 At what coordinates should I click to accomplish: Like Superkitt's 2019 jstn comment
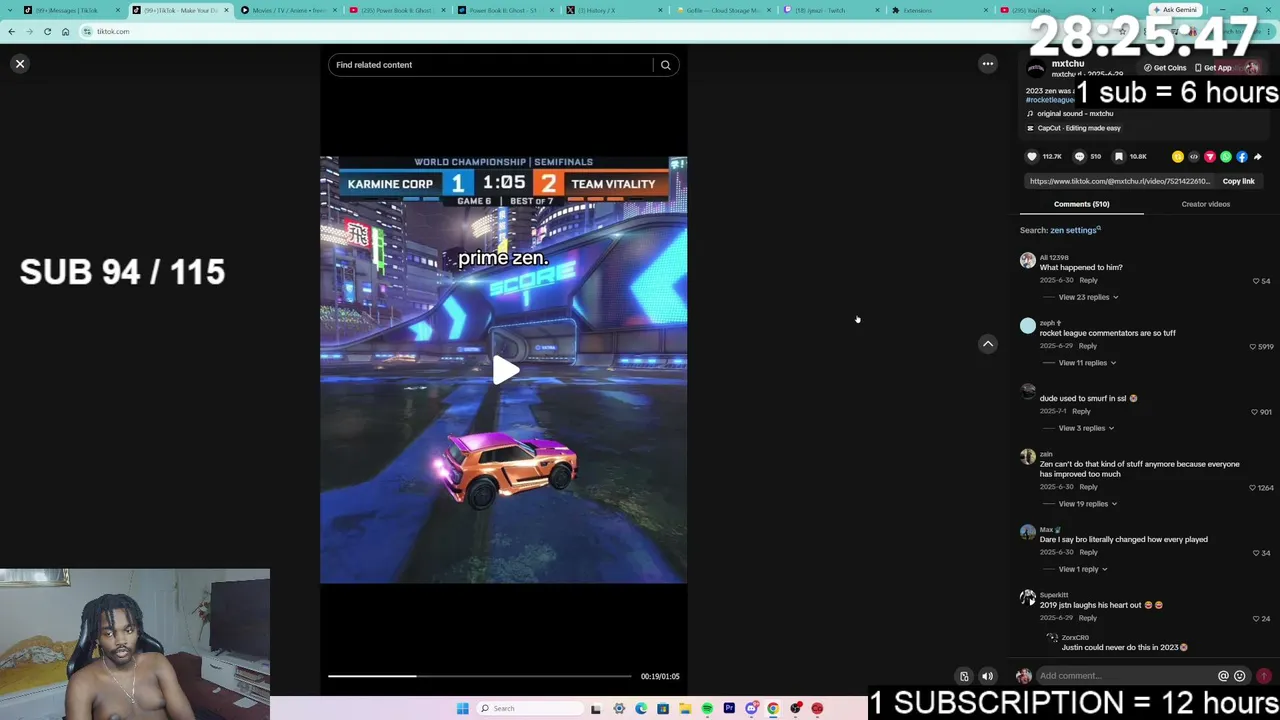[x=1256, y=619]
